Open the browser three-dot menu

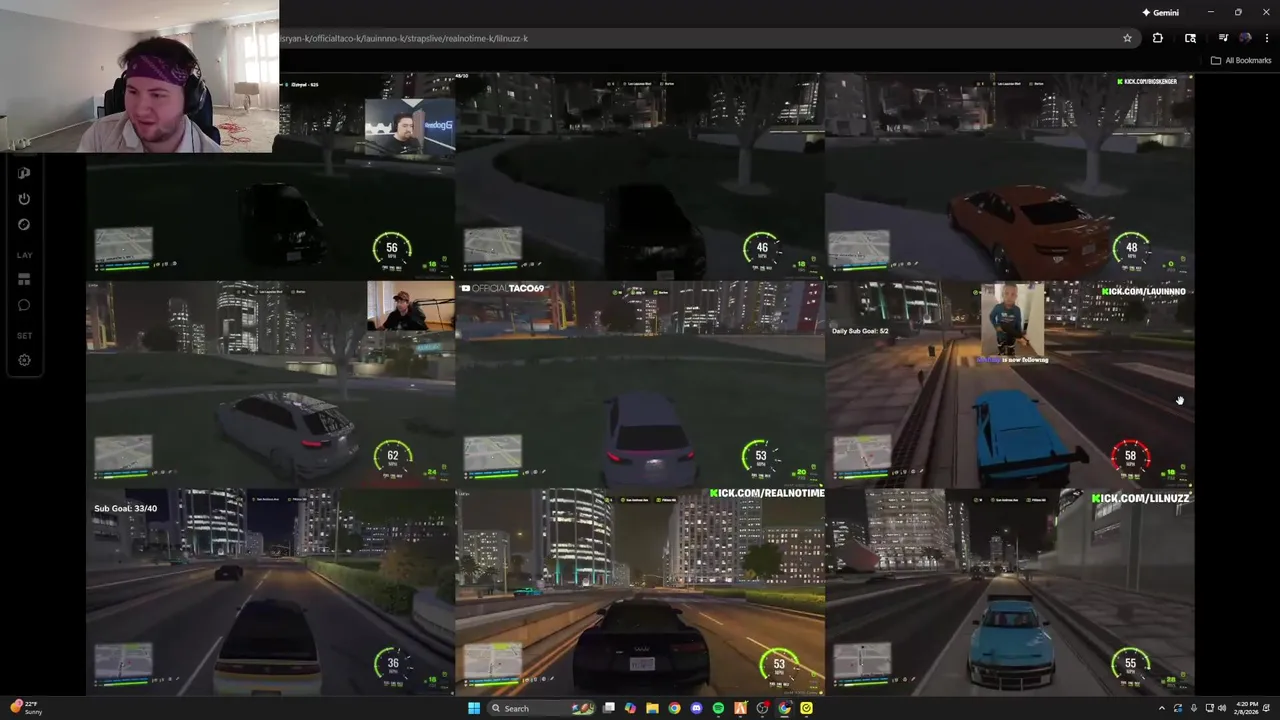click(x=1265, y=38)
